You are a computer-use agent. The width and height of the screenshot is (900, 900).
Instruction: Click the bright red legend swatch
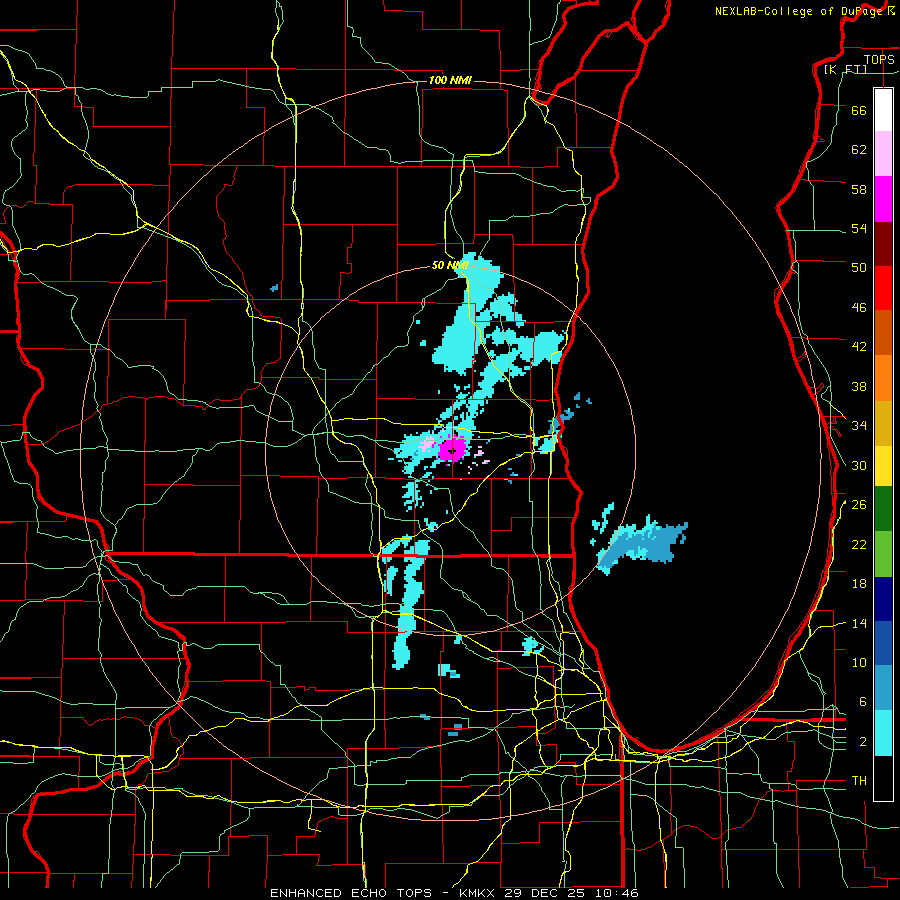883,288
